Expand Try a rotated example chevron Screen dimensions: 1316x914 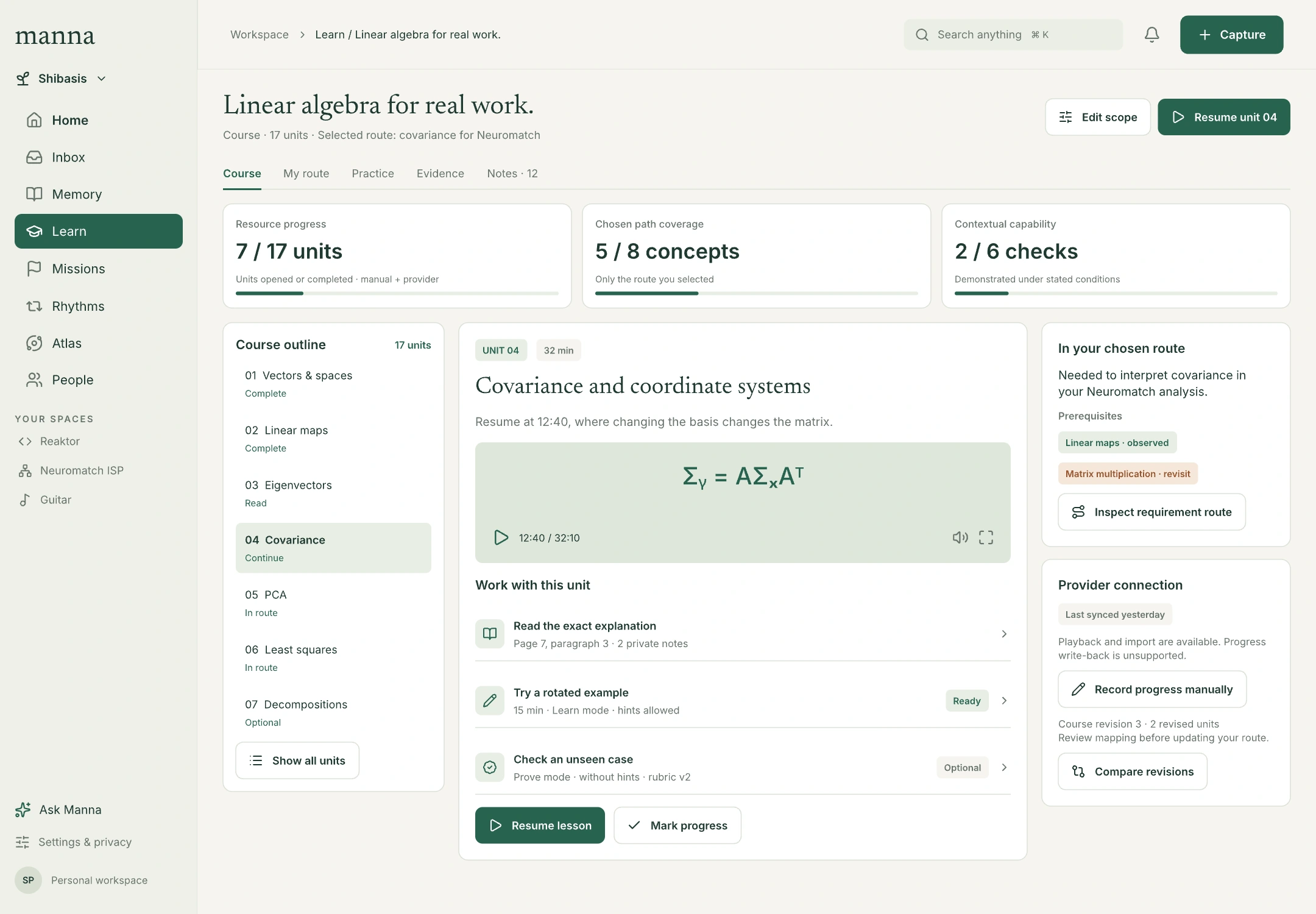[x=1004, y=701]
